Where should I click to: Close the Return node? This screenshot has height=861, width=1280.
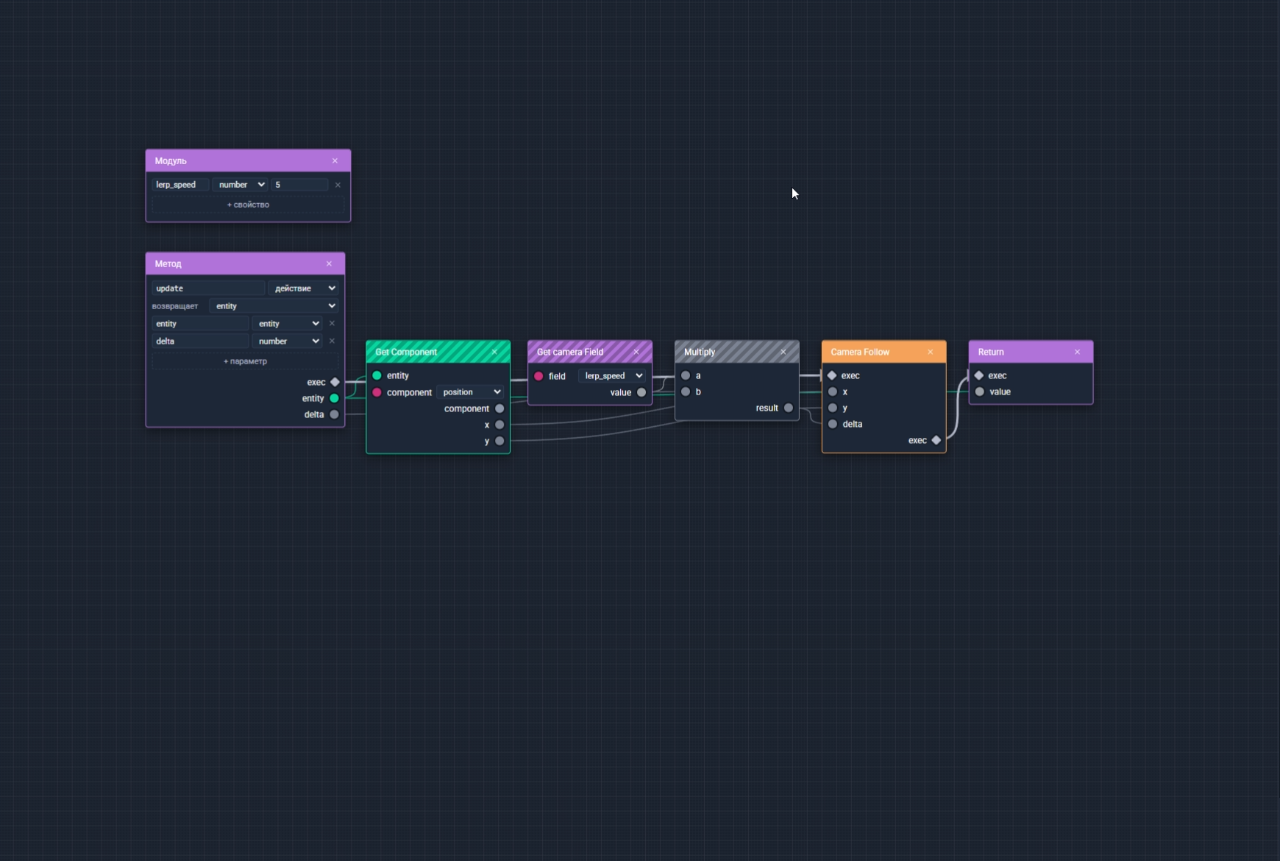1077,352
